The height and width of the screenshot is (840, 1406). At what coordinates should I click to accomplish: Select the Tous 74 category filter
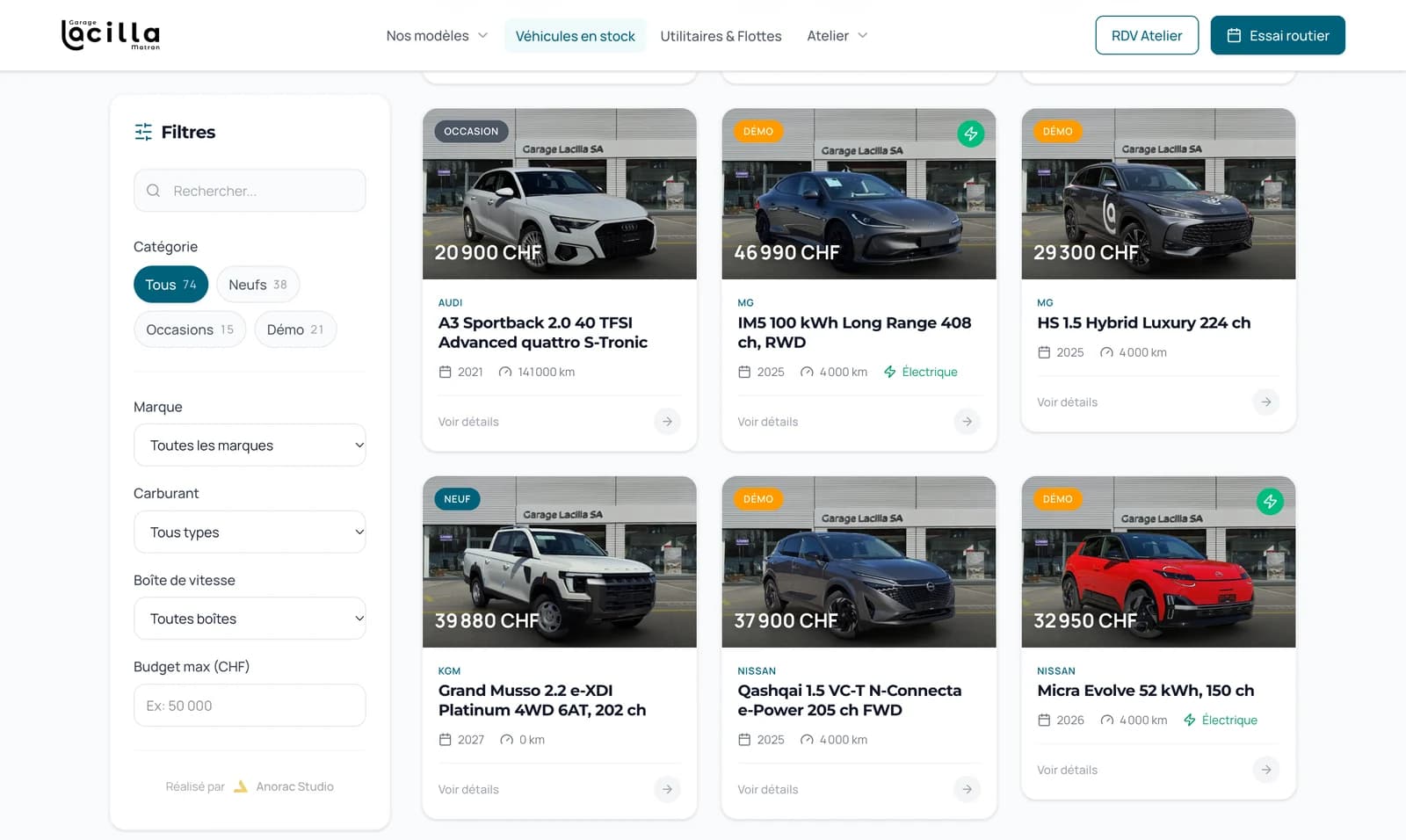(170, 285)
